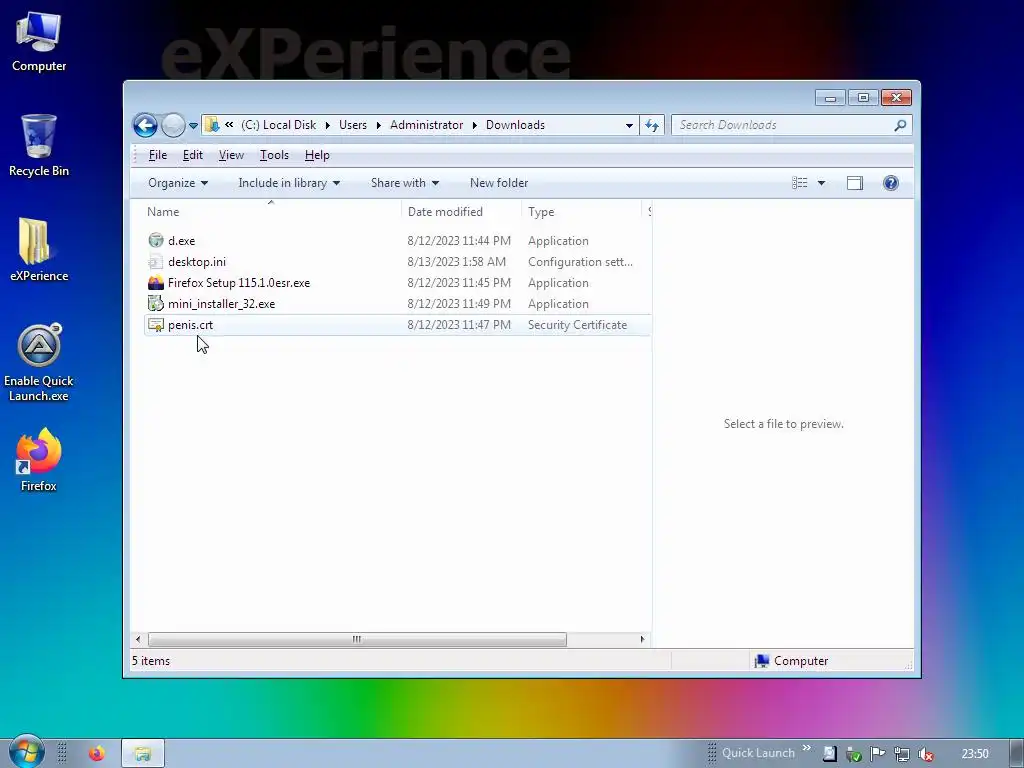Expand arrow after Users breadcrumb

(378, 125)
